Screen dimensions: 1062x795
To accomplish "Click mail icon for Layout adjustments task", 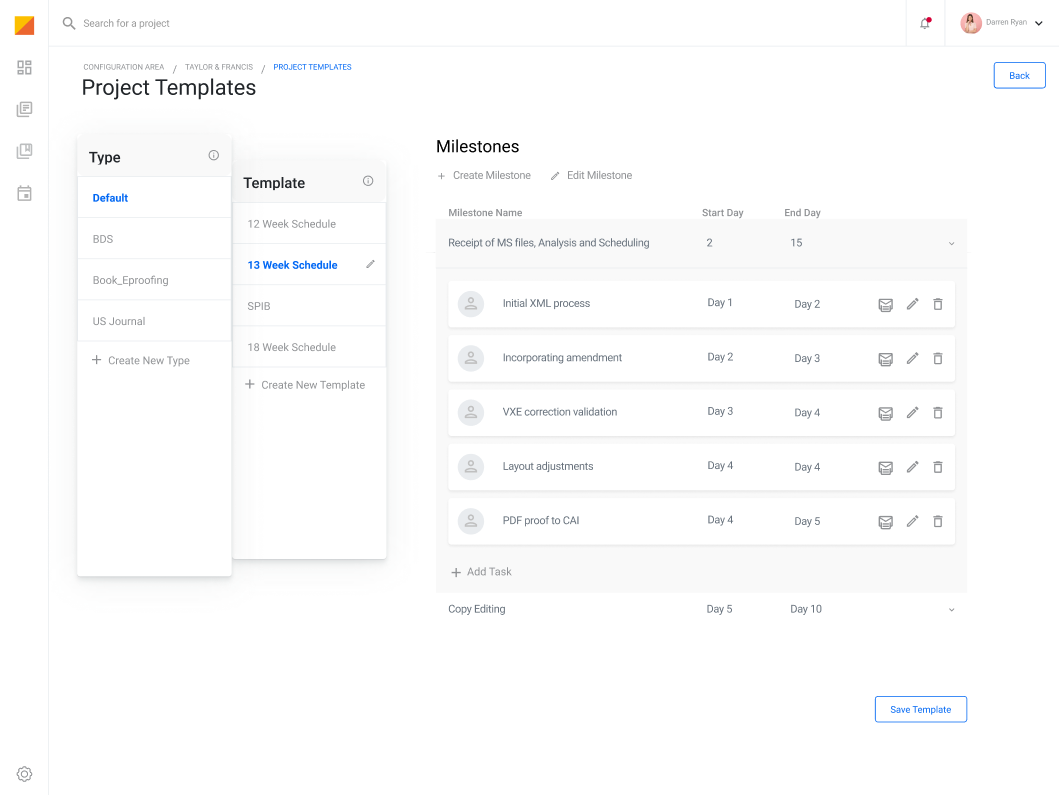I will tap(885, 467).
